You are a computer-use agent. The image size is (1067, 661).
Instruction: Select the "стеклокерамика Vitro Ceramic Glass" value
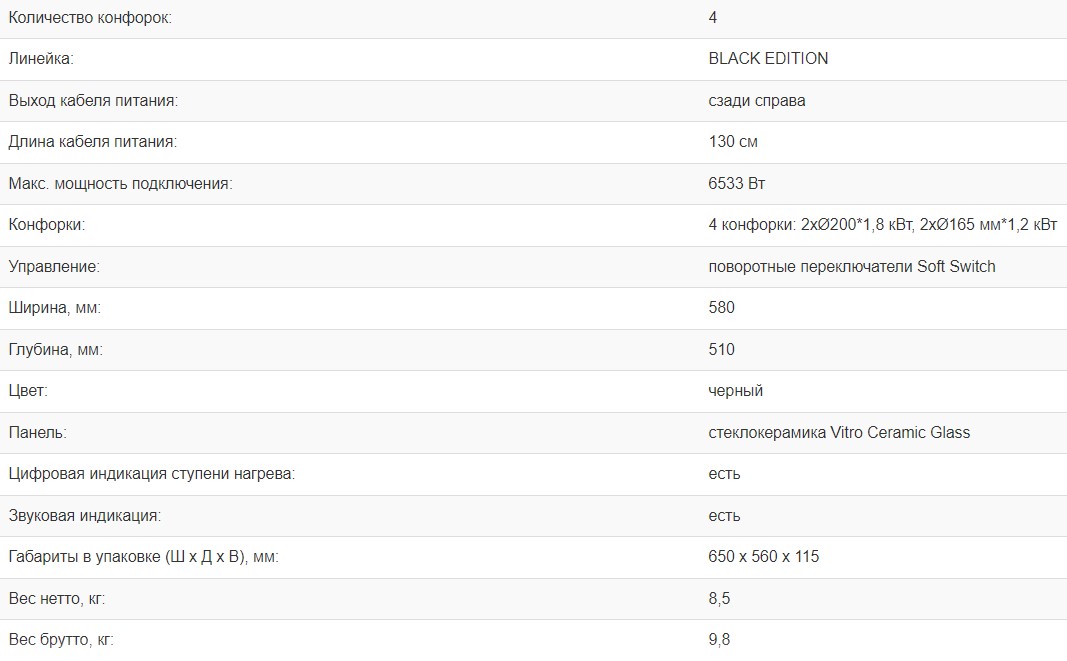tap(839, 433)
